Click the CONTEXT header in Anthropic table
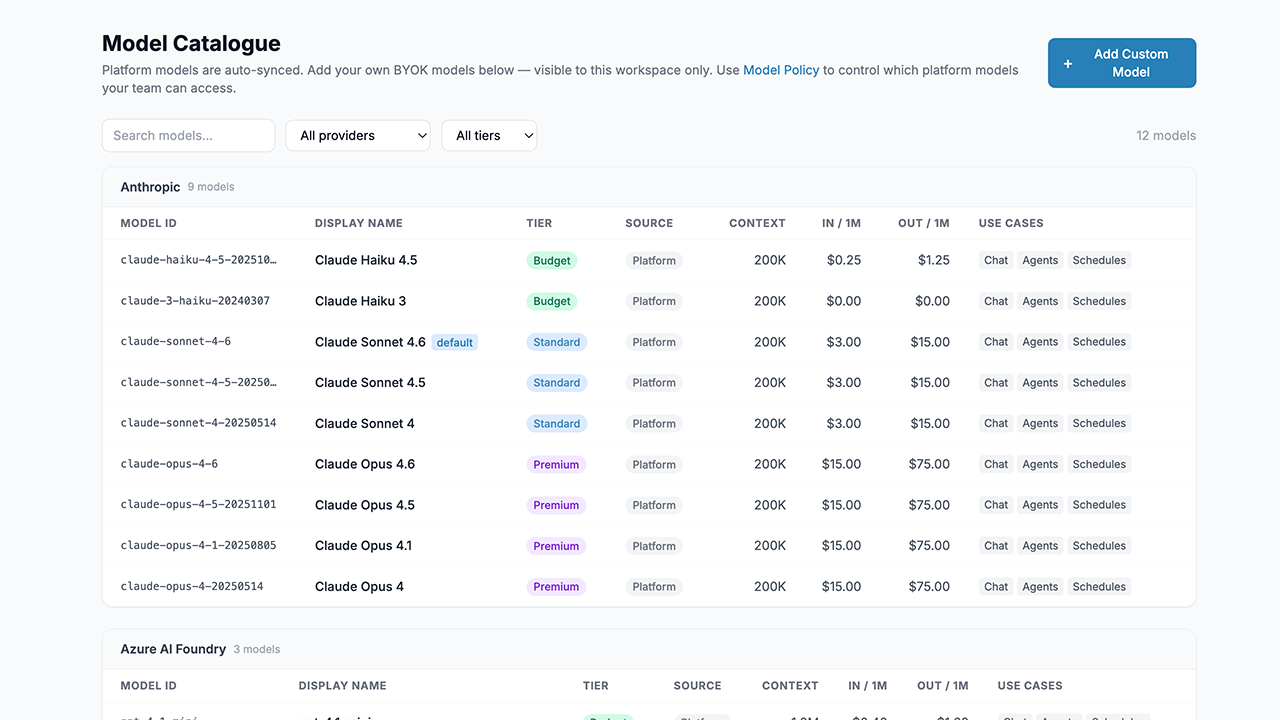The width and height of the screenshot is (1280, 720). (757, 223)
